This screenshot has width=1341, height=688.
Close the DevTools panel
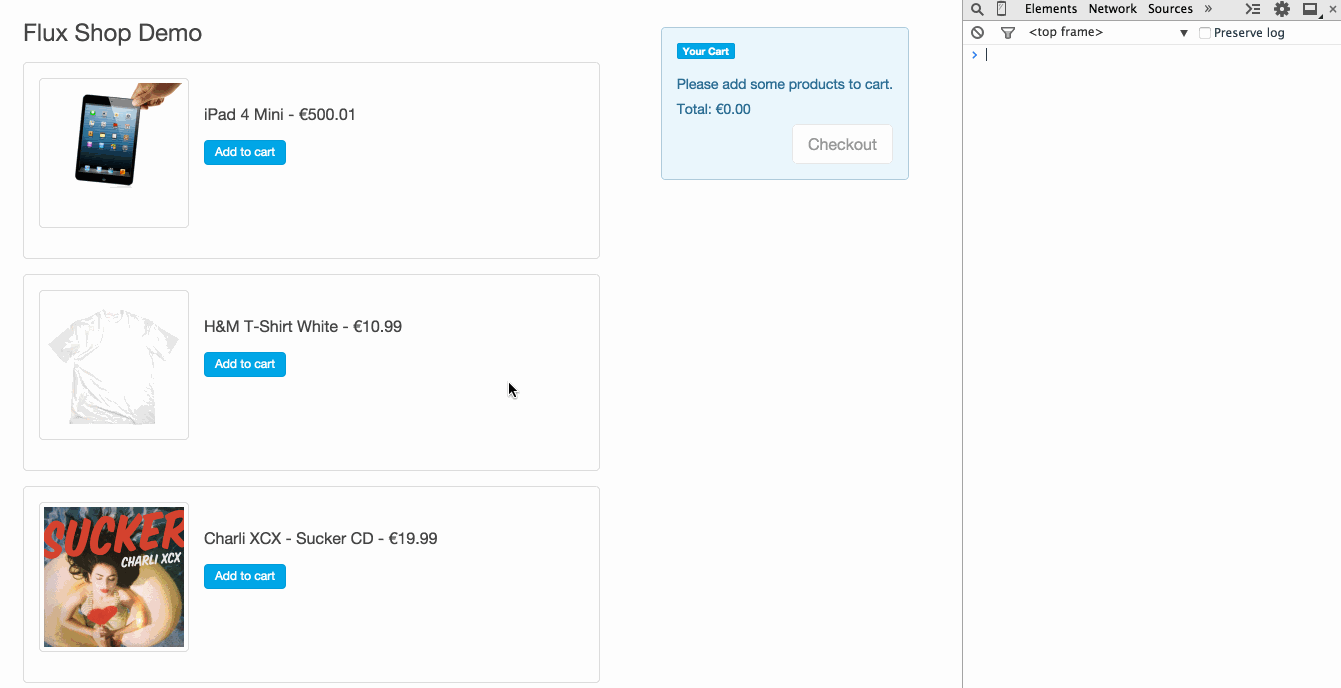tap(1332, 9)
